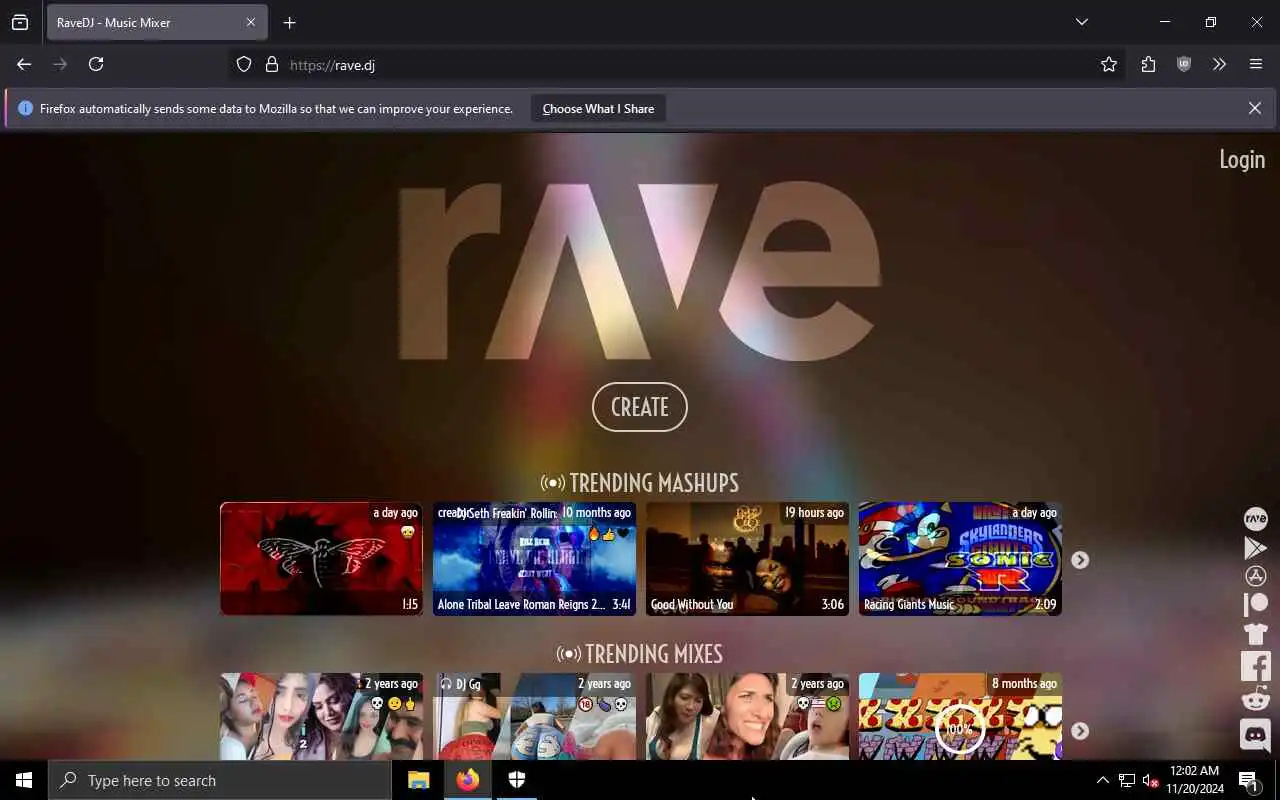The height and width of the screenshot is (800, 1280).
Task: Open the Apple App Store icon
Action: pyautogui.click(x=1255, y=576)
